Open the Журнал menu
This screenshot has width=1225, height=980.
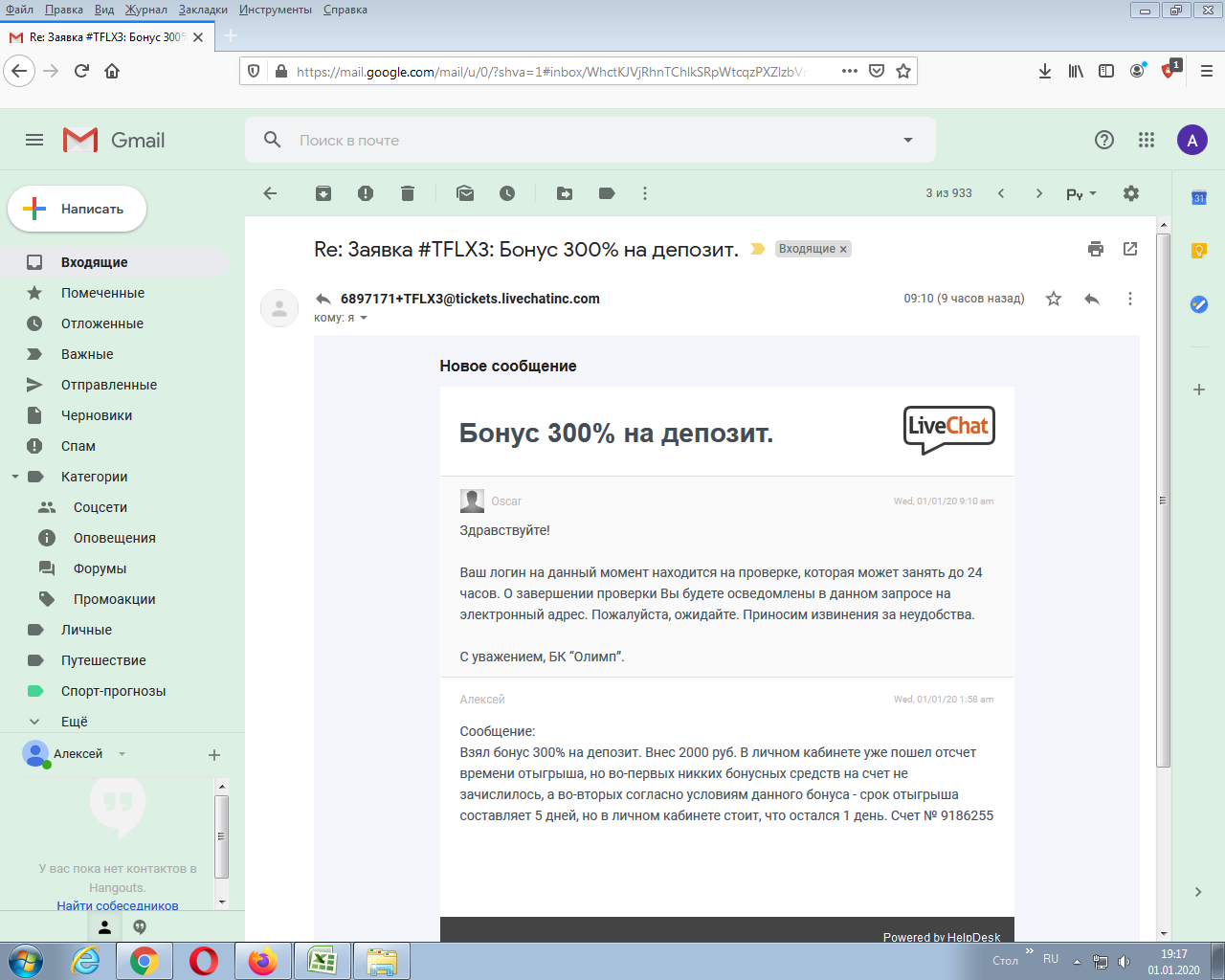coord(145,10)
